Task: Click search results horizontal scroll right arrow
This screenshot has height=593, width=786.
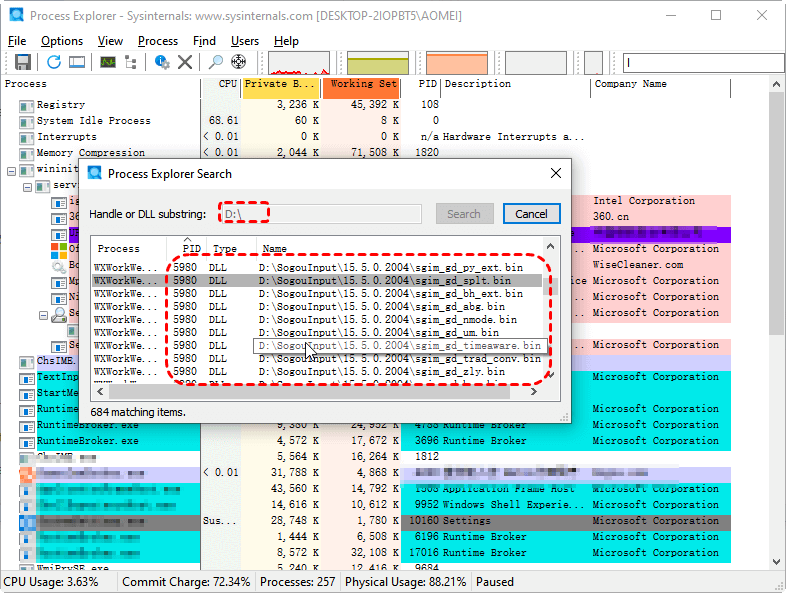Action: [x=534, y=391]
